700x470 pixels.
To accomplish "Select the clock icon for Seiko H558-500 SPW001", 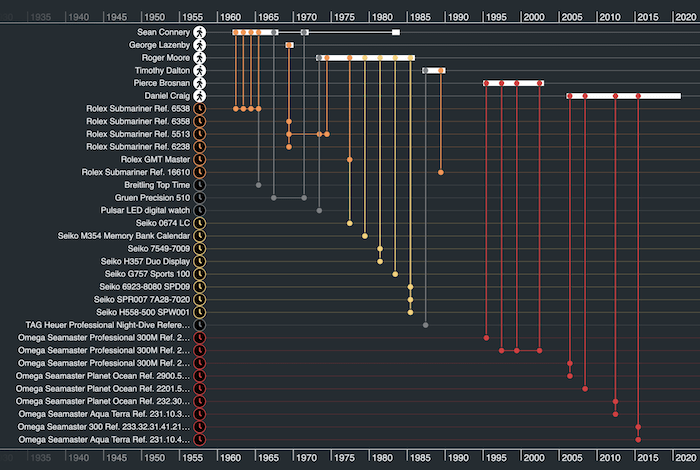I will [200, 312].
